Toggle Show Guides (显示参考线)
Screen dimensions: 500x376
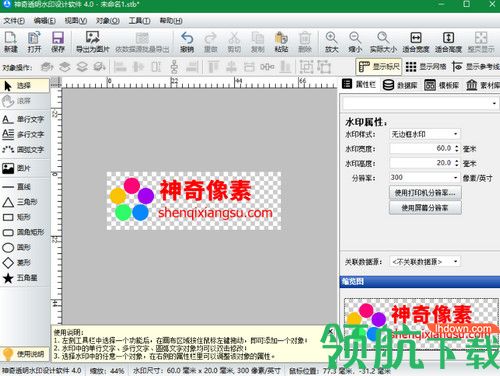click(476, 67)
